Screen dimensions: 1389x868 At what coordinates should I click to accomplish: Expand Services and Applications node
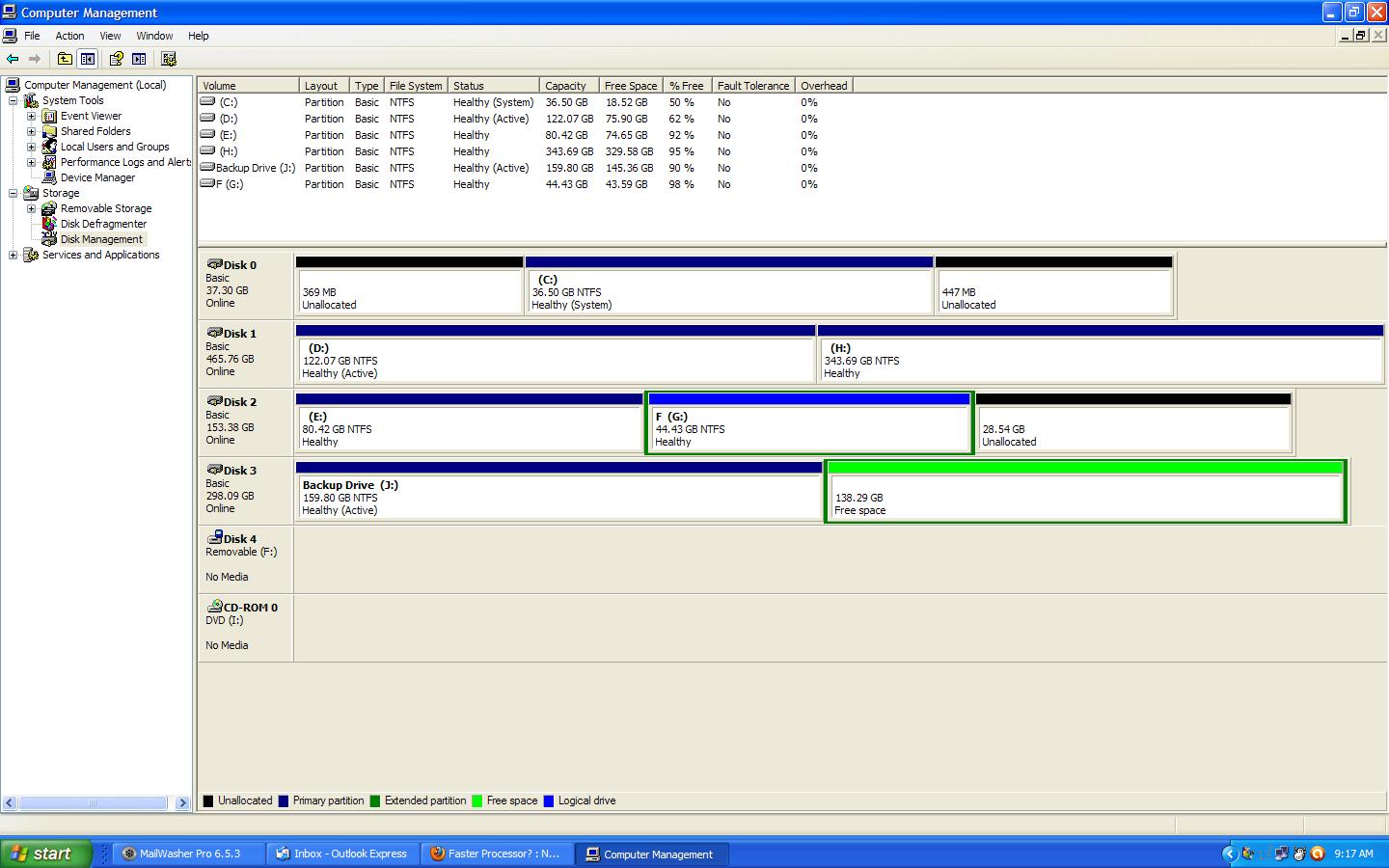(x=14, y=255)
